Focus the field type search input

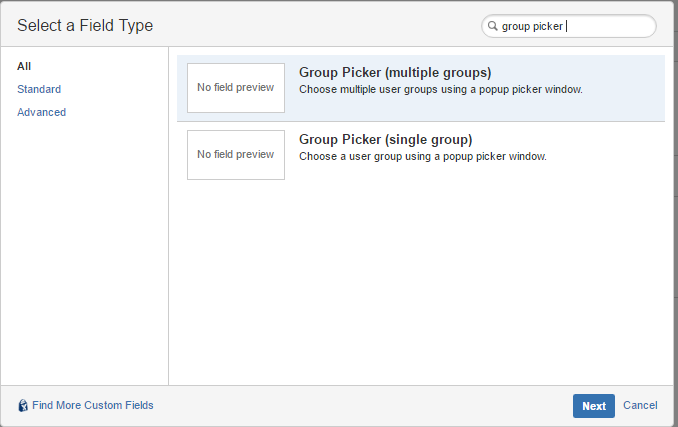(x=569, y=26)
